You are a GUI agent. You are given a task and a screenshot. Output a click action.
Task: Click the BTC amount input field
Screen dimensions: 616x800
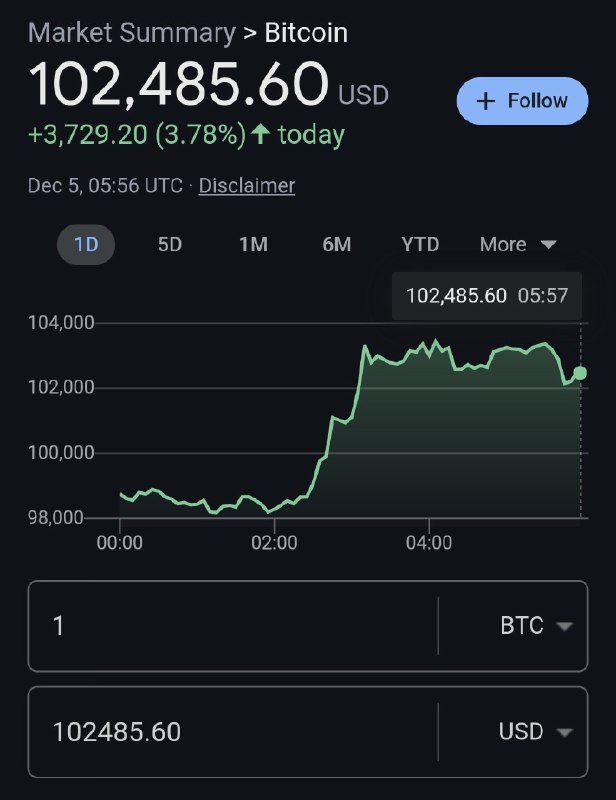pyautogui.click(x=233, y=626)
